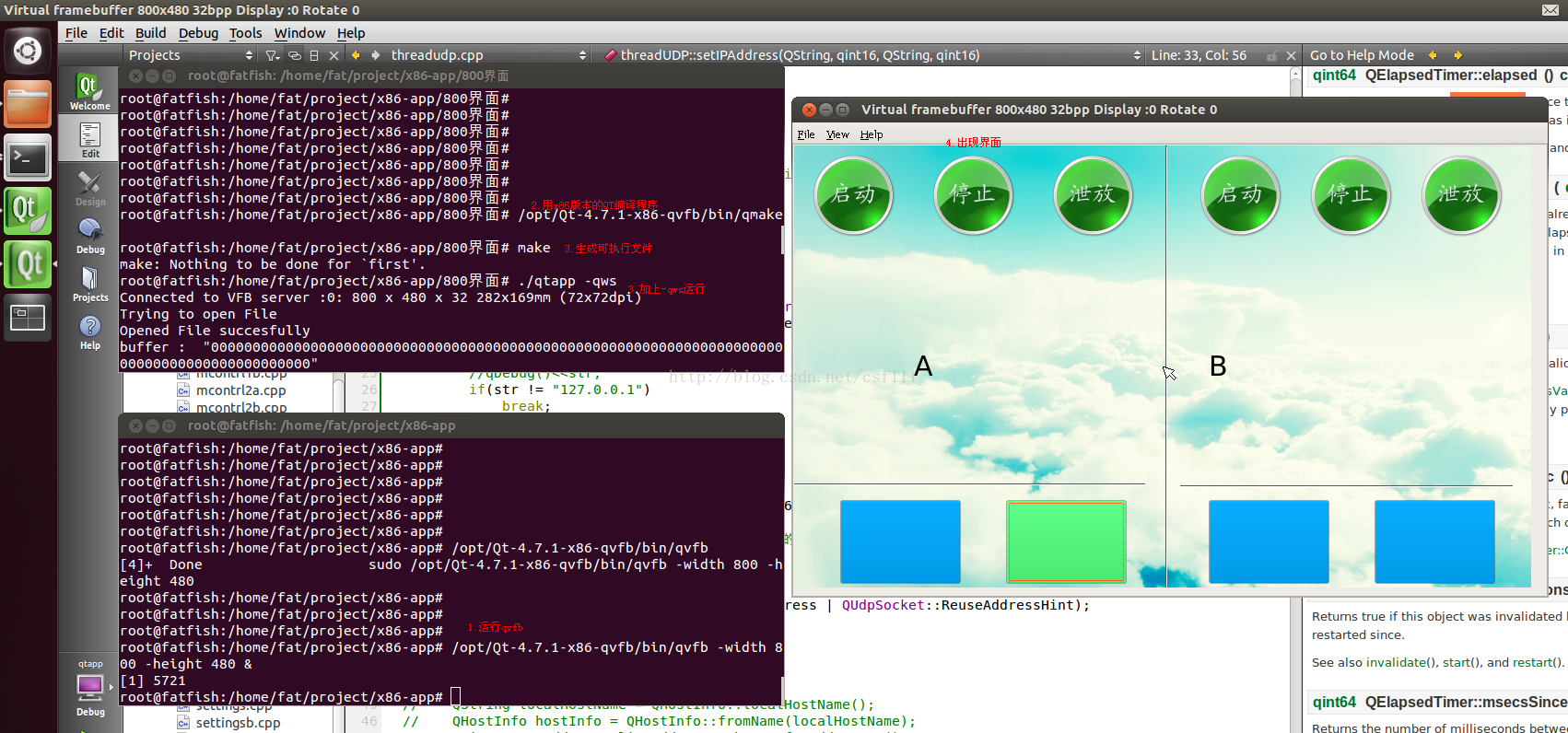Close the Projects side pane
1568x733 pixels.
[x=334, y=55]
